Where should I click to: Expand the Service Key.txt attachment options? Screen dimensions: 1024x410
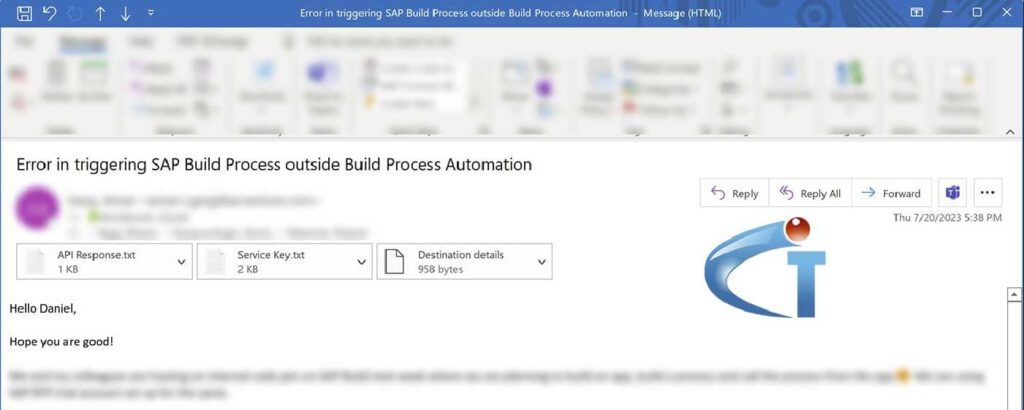click(361, 262)
